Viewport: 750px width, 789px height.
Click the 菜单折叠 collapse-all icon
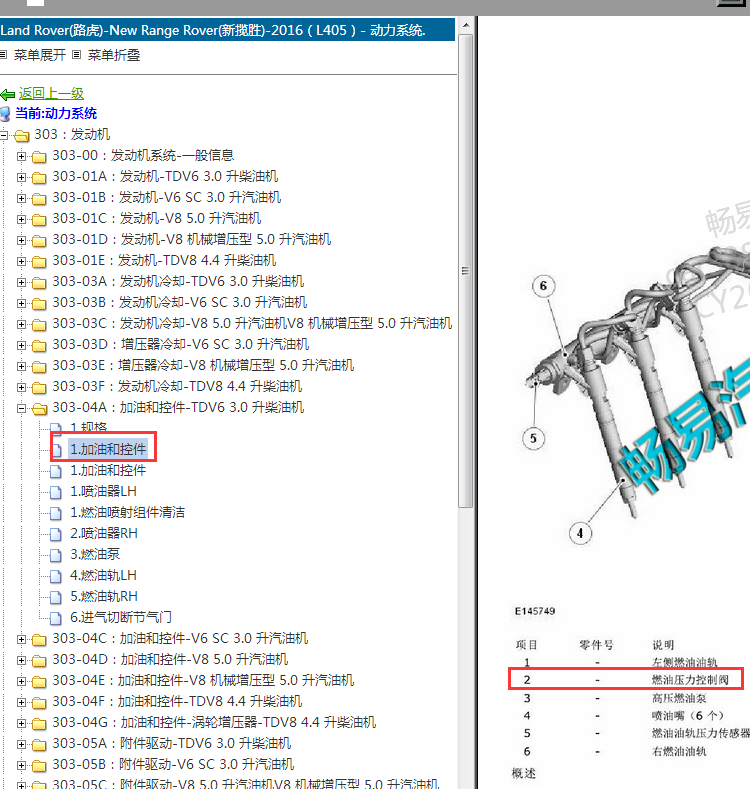[x=77, y=54]
